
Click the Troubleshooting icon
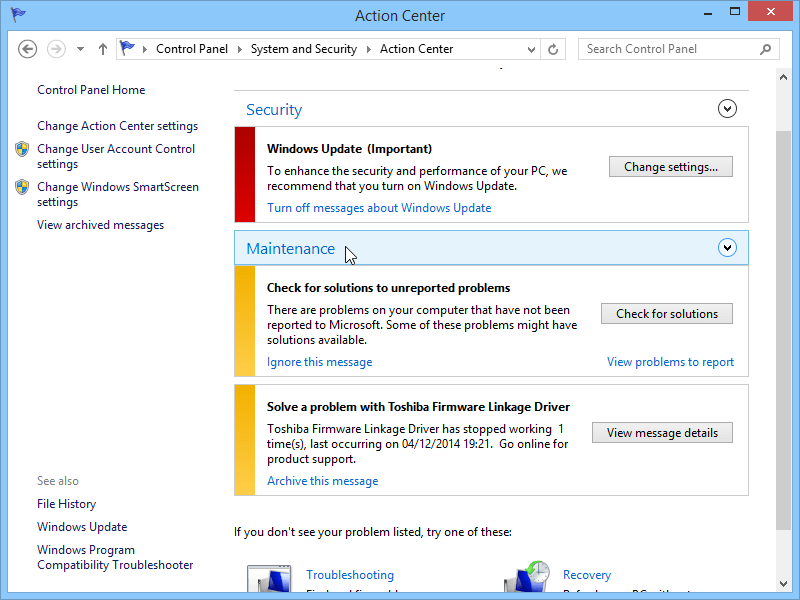point(269,578)
